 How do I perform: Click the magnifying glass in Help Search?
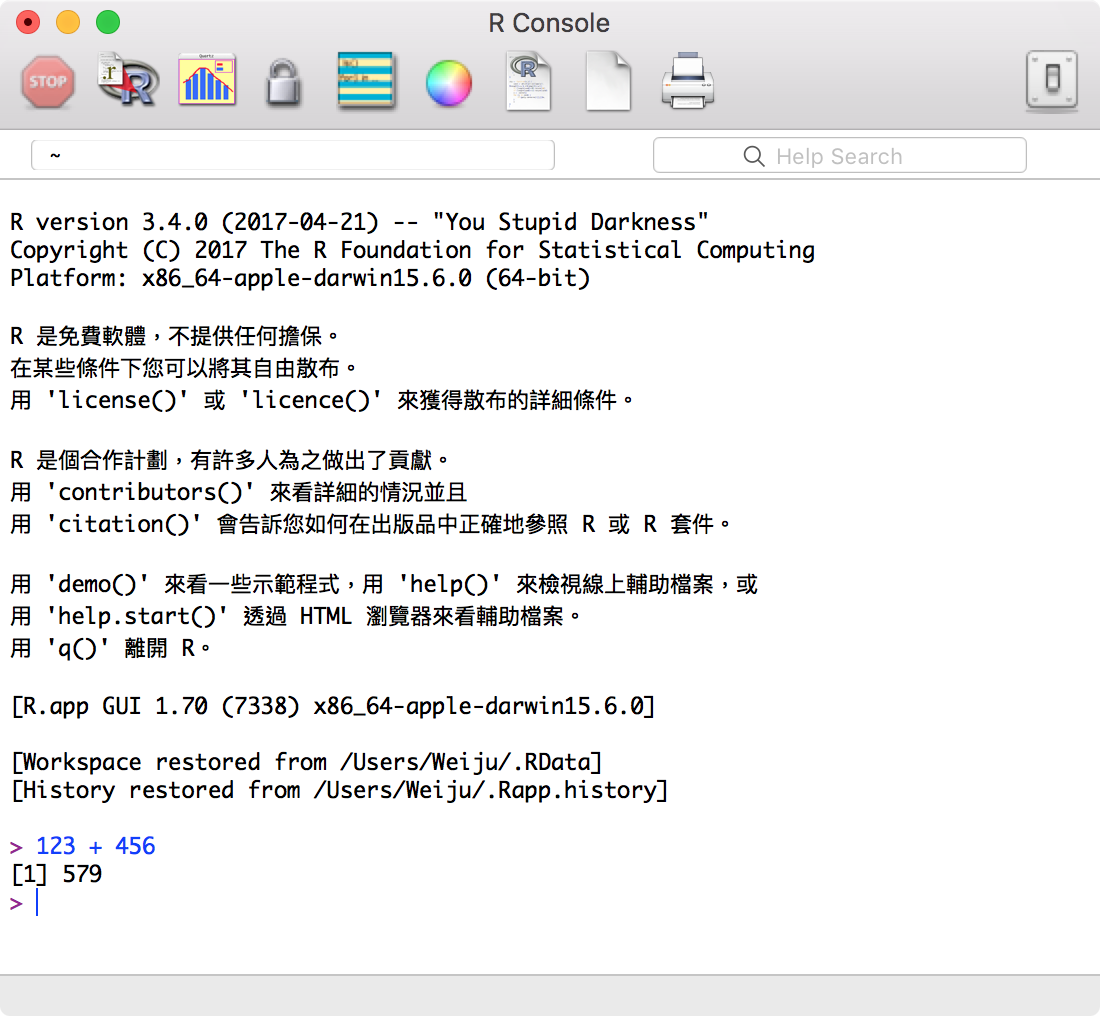click(x=754, y=156)
